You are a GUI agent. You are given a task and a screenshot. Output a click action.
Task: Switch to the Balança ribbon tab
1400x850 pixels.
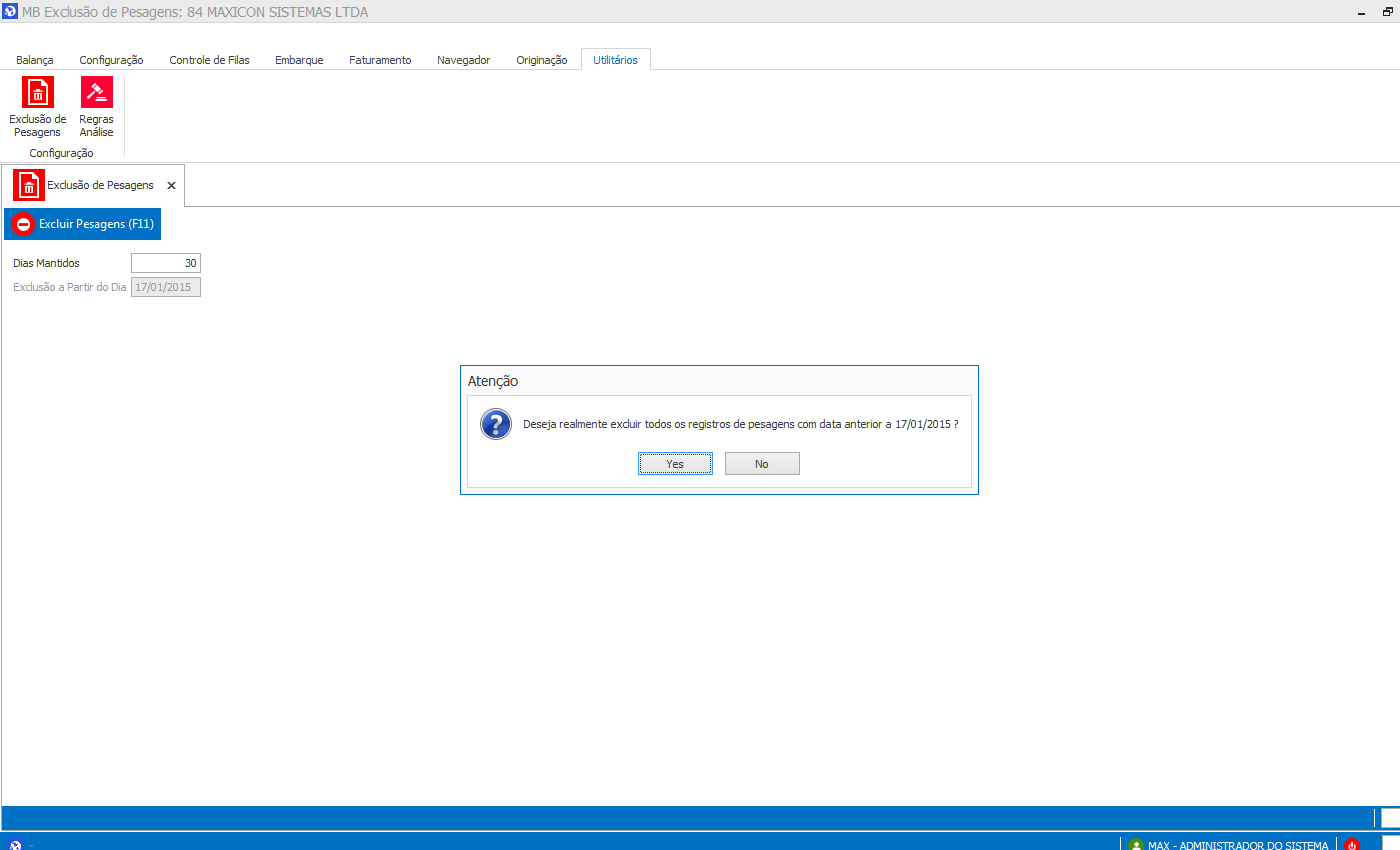[35, 60]
